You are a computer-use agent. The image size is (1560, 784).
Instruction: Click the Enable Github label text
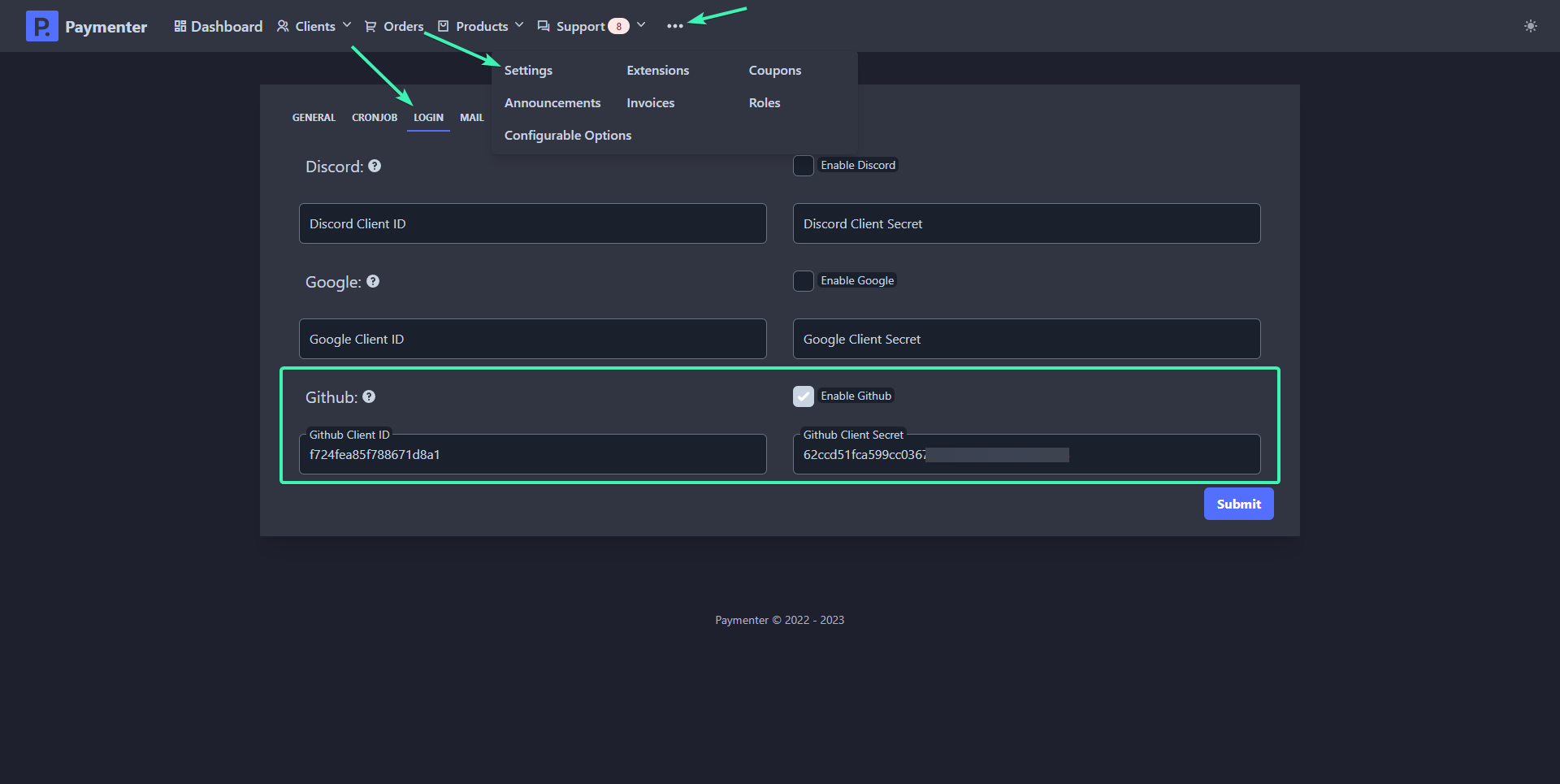point(856,396)
